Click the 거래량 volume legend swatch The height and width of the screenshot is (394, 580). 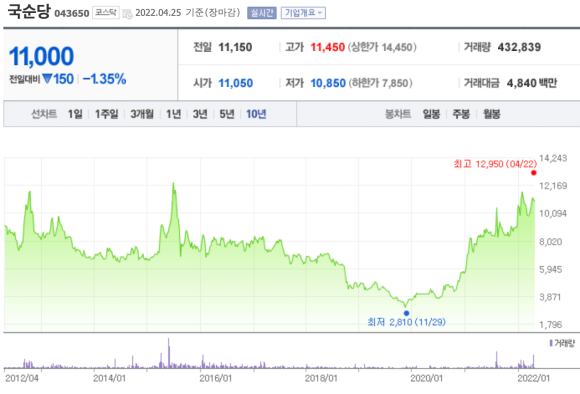[x=551, y=343]
